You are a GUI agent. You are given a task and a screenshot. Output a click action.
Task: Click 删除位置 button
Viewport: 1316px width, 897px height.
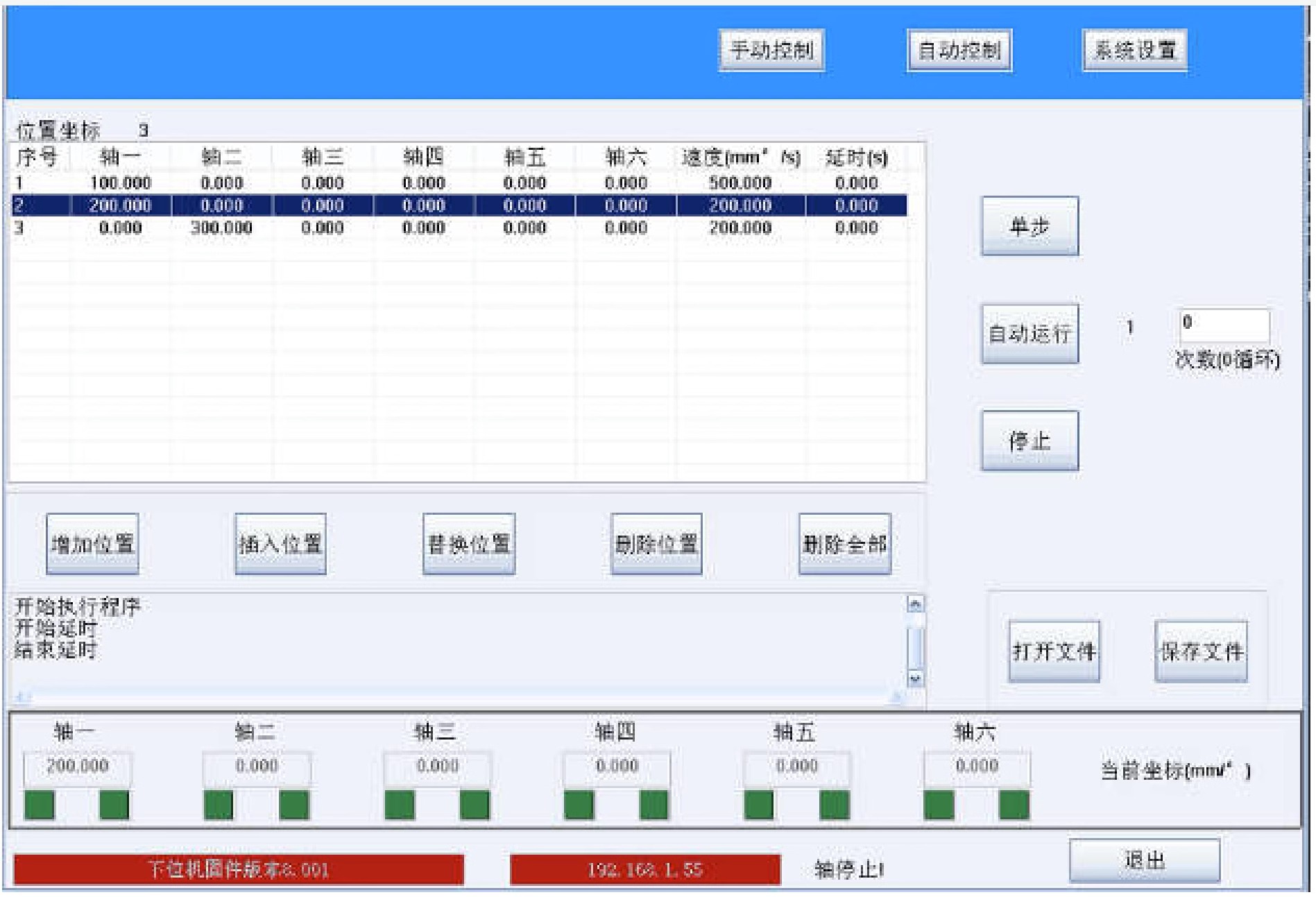(x=656, y=544)
